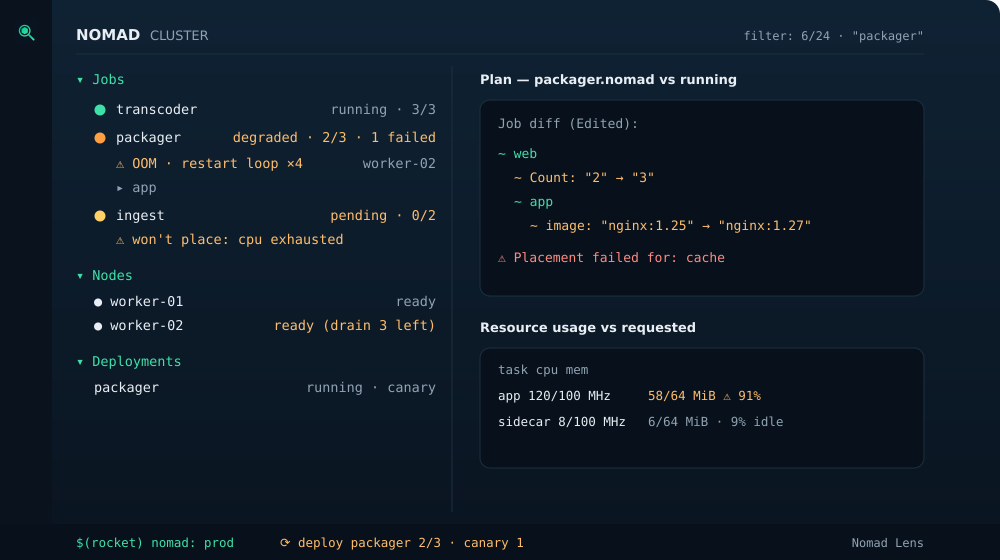Click the filter 6/24 "packager" indicator
The width and height of the screenshot is (1000, 560).
tap(834, 36)
